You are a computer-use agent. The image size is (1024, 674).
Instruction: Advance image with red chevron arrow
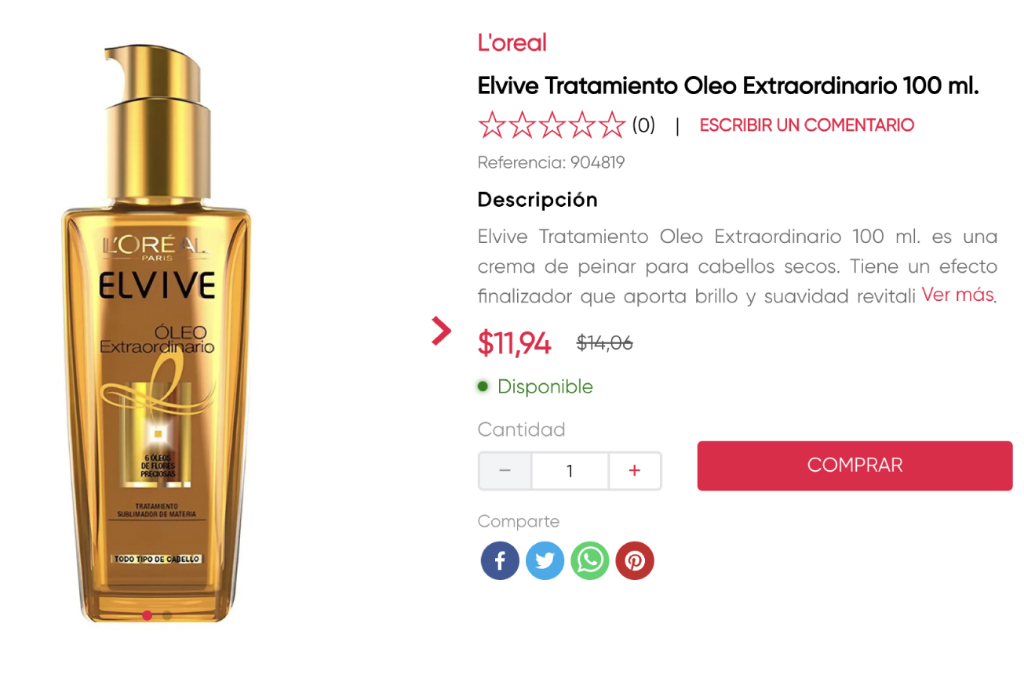(441, 330)
